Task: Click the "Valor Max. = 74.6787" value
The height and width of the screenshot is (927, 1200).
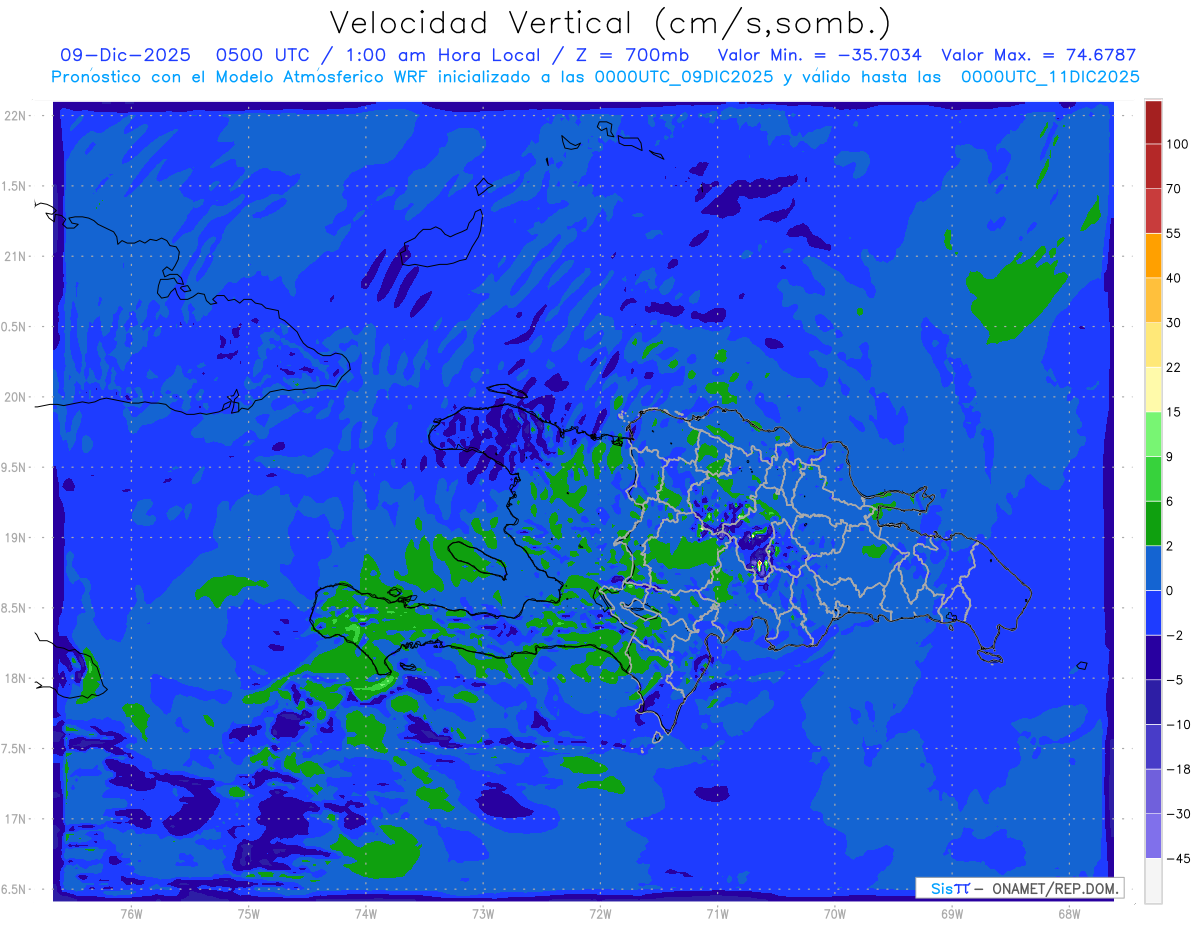Action: [1039, 55]
